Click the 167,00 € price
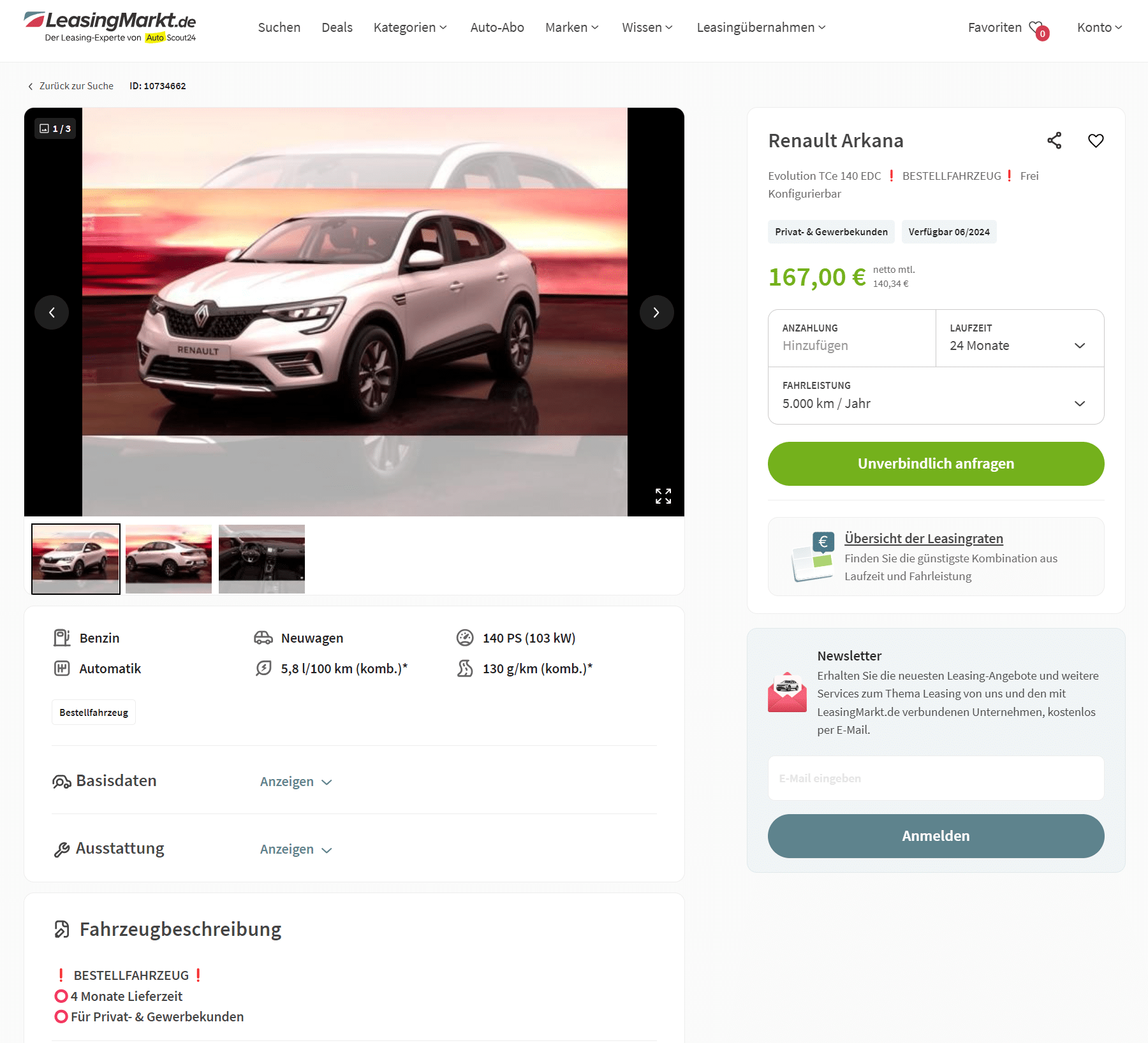The height and width of the screenshot is (1043, 1148). click(x=817, y=277)
